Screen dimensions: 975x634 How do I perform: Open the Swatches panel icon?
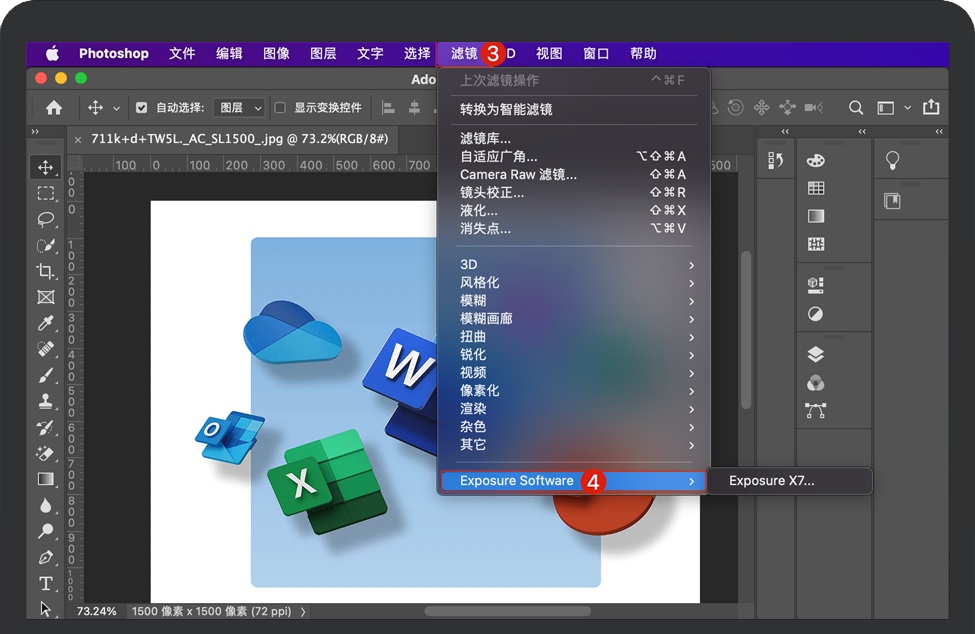816,188
